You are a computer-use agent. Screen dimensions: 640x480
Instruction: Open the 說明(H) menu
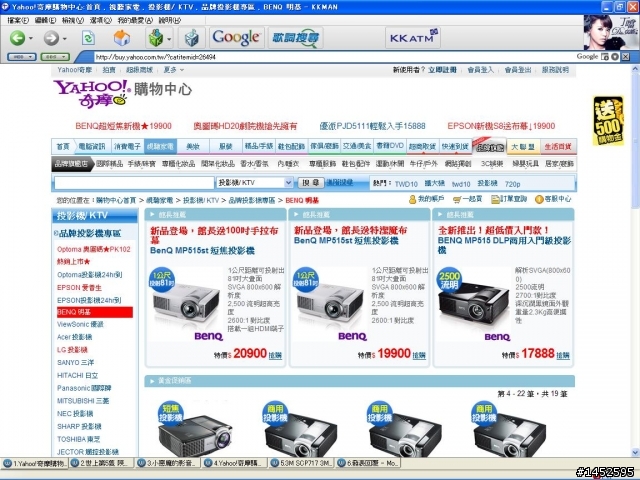pos(169,20)
